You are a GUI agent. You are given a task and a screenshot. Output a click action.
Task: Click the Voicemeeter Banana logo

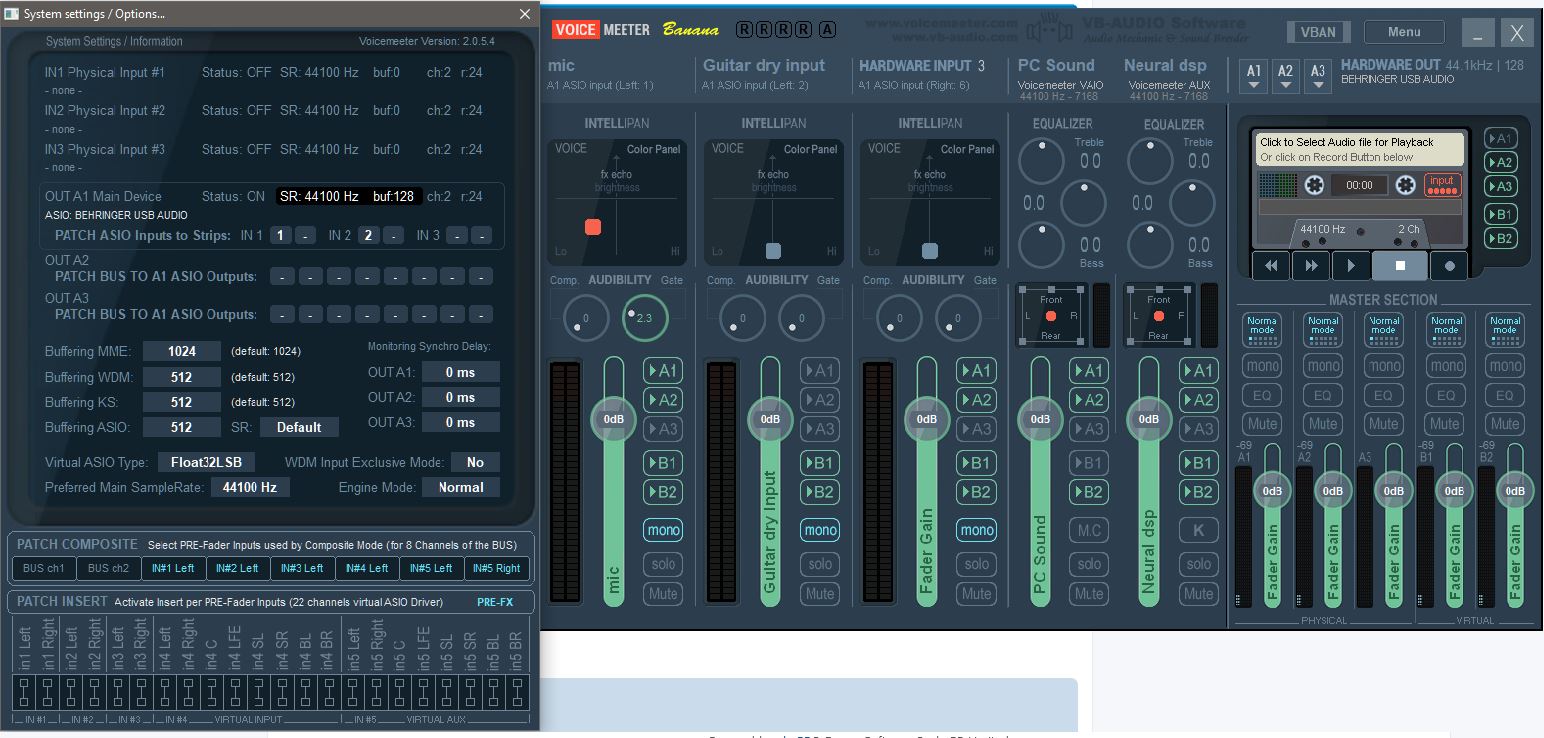[x=635, y=29]
